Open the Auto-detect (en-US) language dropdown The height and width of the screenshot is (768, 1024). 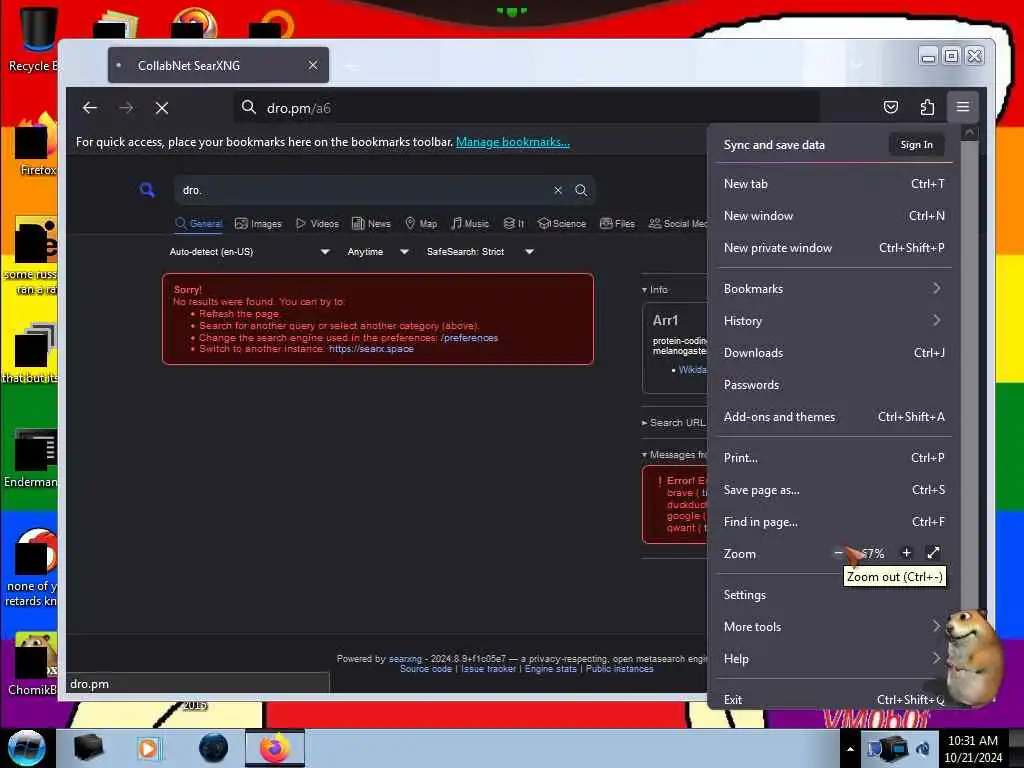click(x=249, y=251)
